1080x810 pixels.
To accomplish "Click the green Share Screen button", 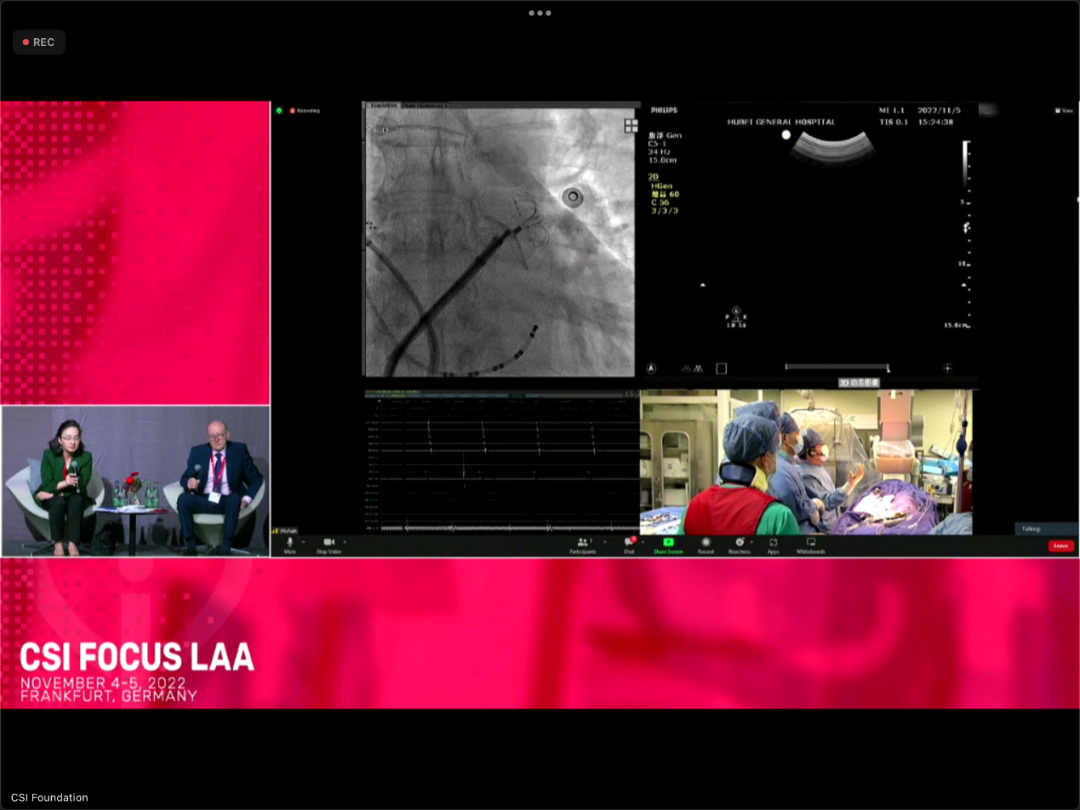I will 668,542.
